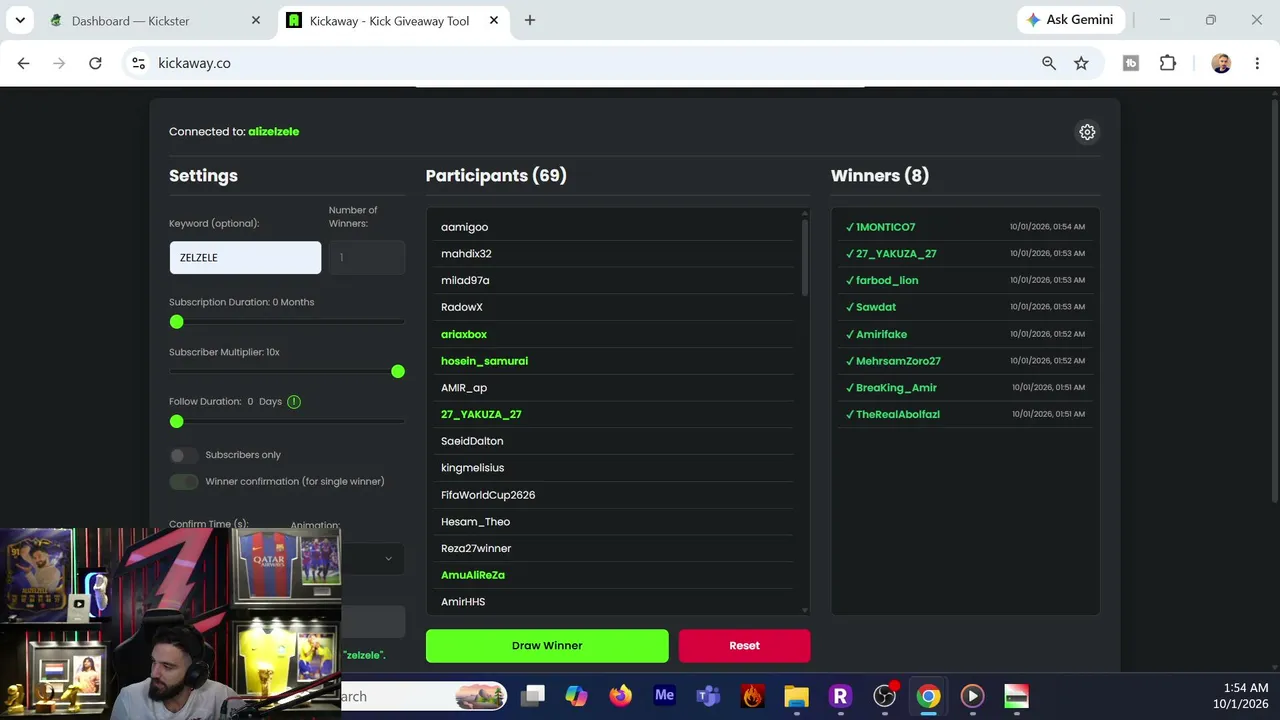Open the flag-colored app on taskbar

pos(1017,696)
